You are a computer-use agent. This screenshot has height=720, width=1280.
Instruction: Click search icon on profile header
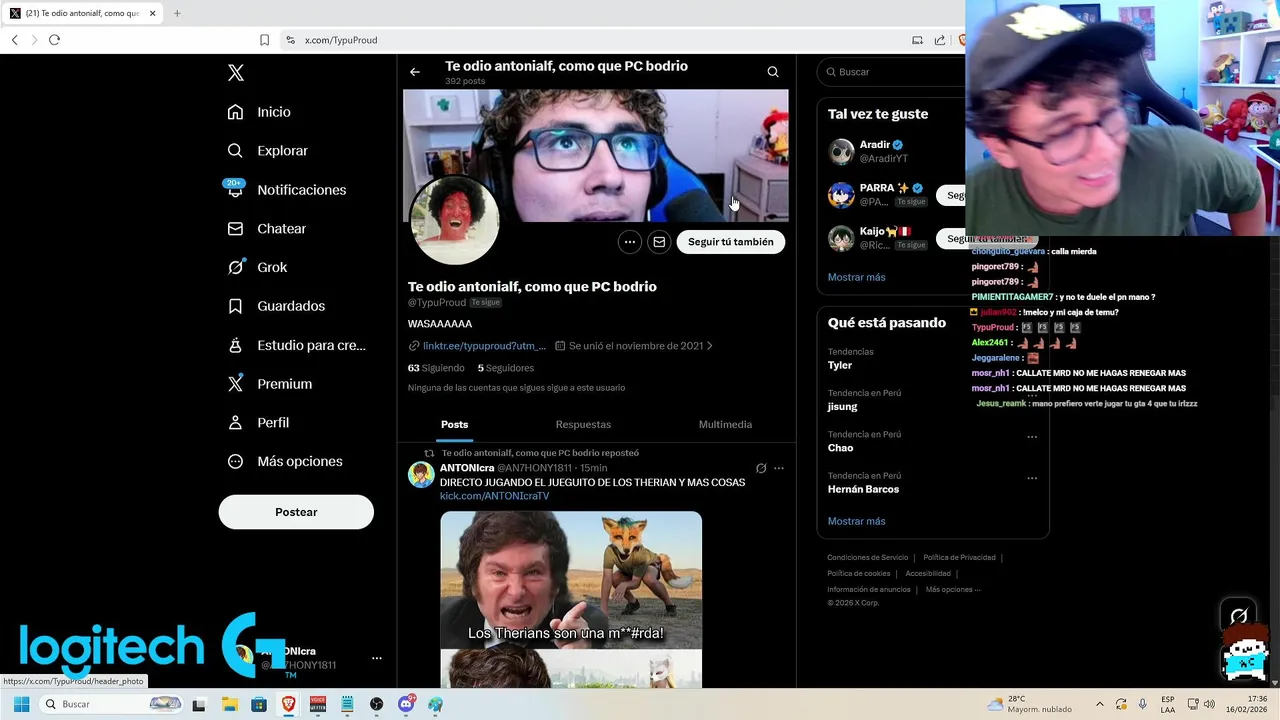(x=773, y=72)
